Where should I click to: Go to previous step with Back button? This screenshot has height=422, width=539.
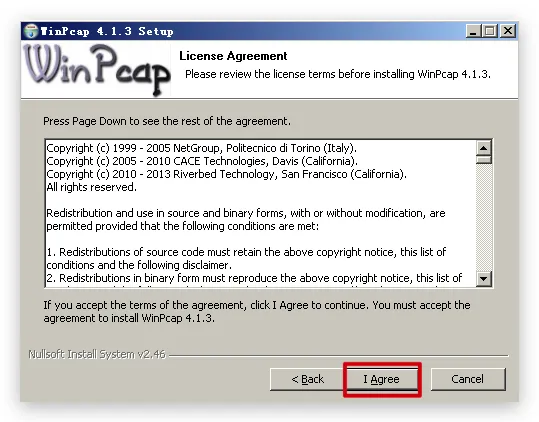click(x=307, y=379)
